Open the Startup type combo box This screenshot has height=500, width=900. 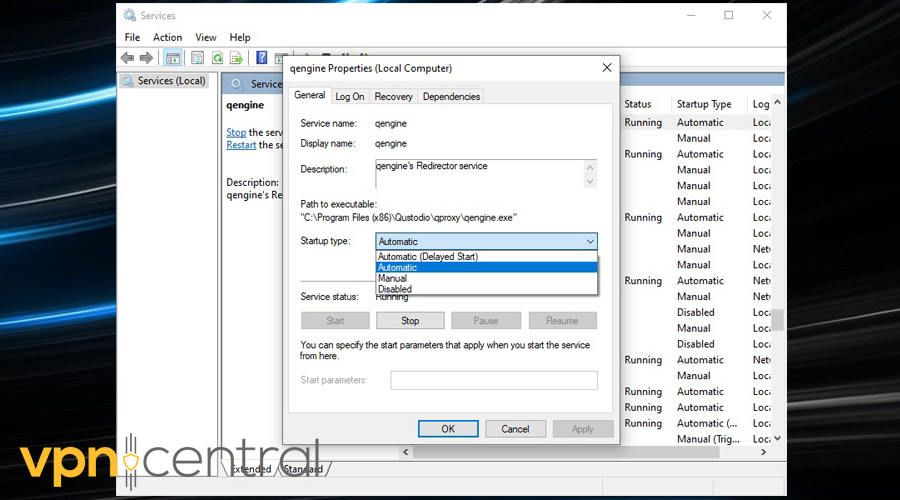[x=486, y=241]
